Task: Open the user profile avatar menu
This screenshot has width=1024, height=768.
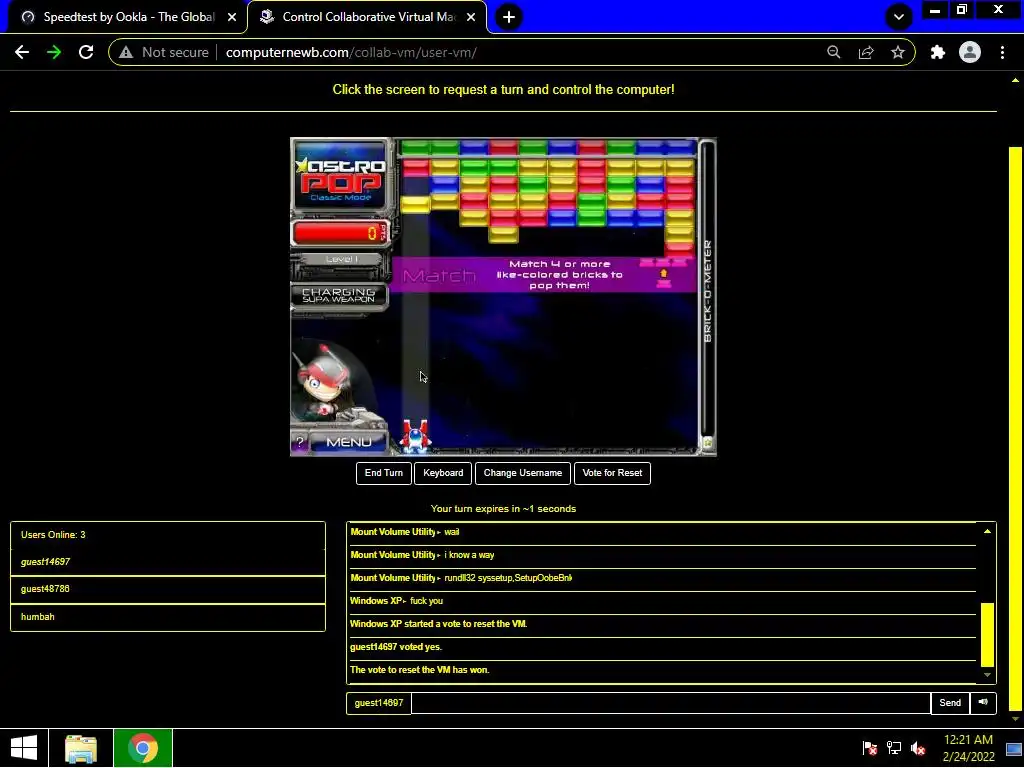Action: 970,52
